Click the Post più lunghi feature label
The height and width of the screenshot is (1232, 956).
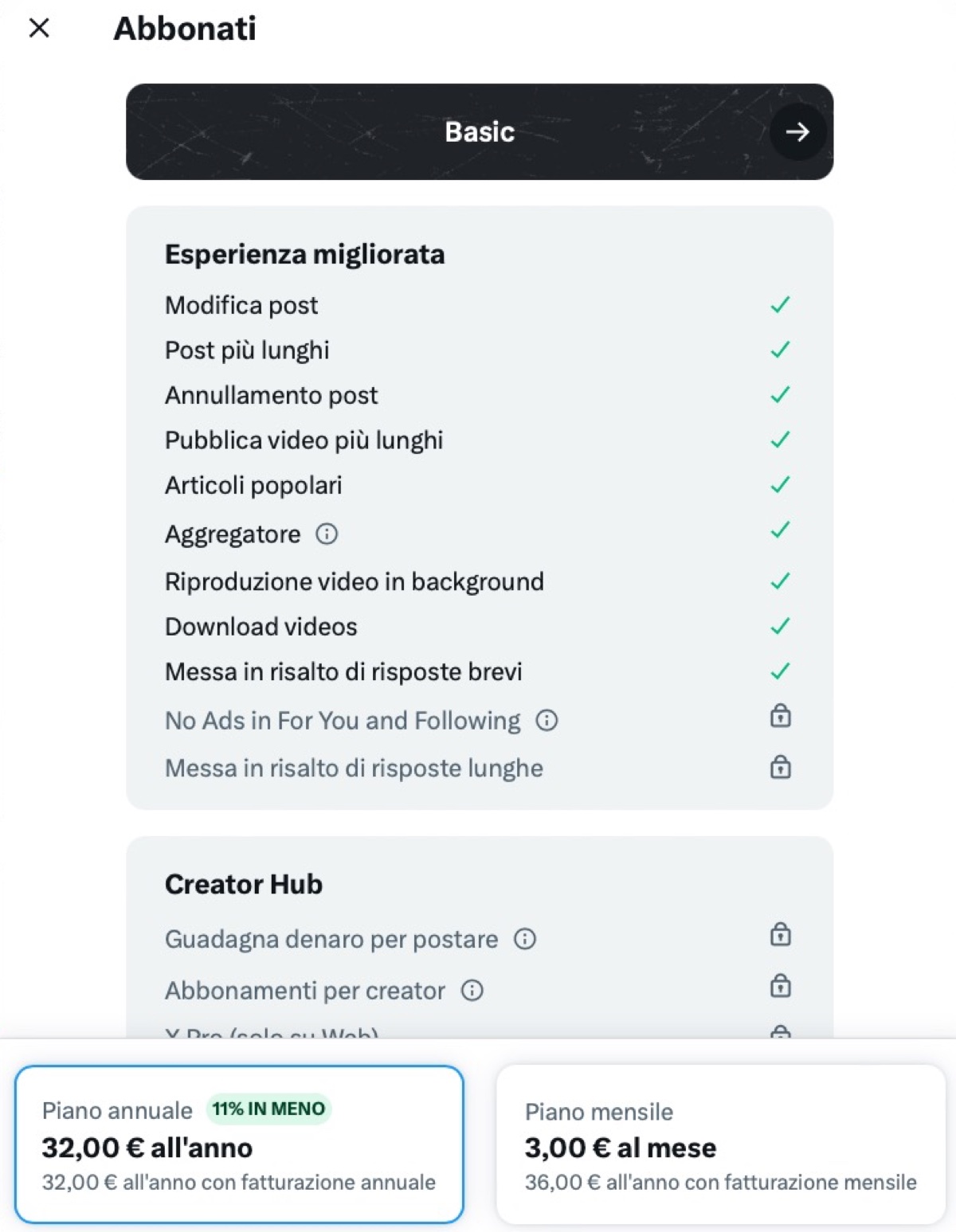[x=247, y=350]
